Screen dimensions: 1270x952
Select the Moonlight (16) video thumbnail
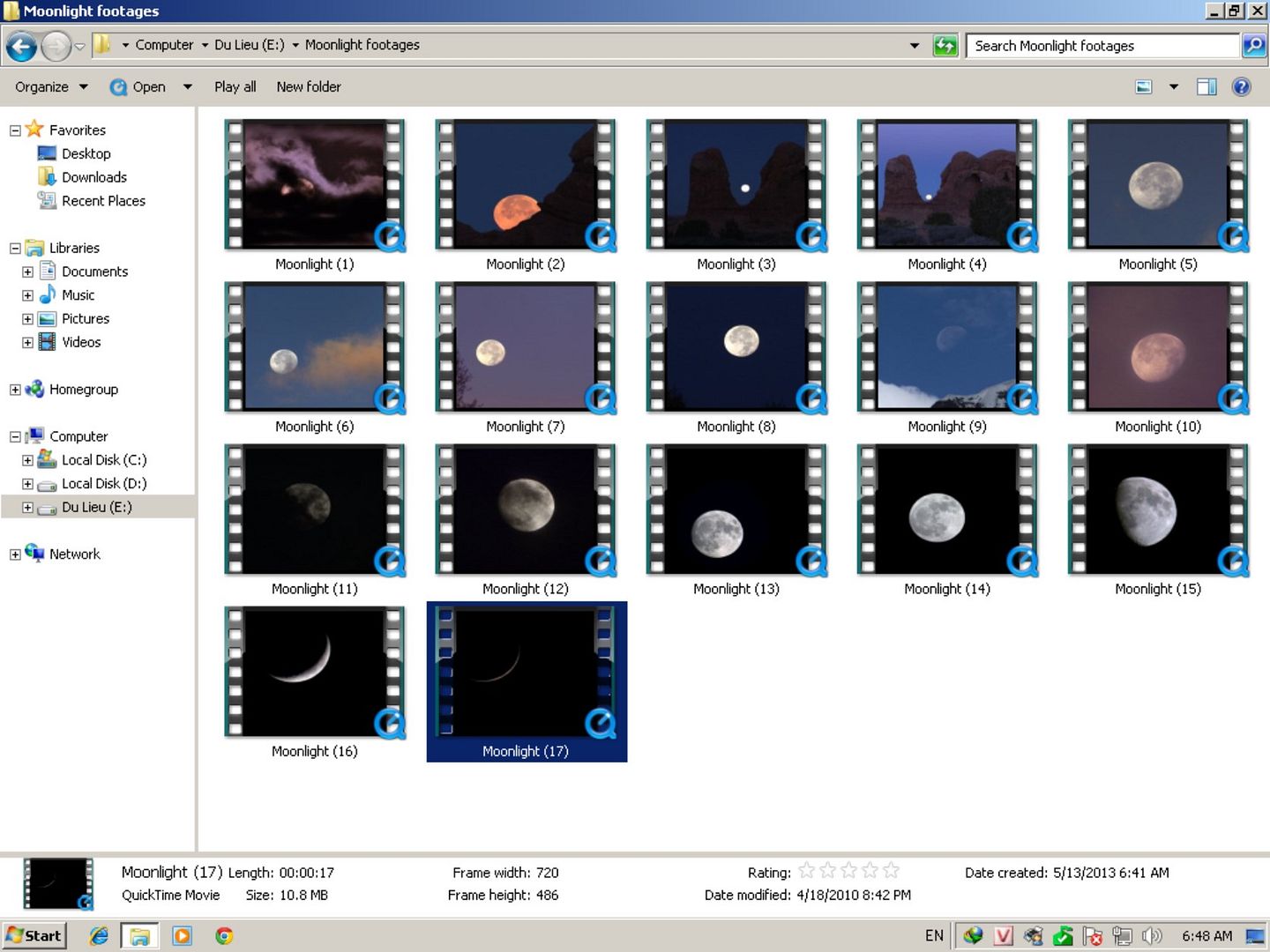[x=315, y=672]
